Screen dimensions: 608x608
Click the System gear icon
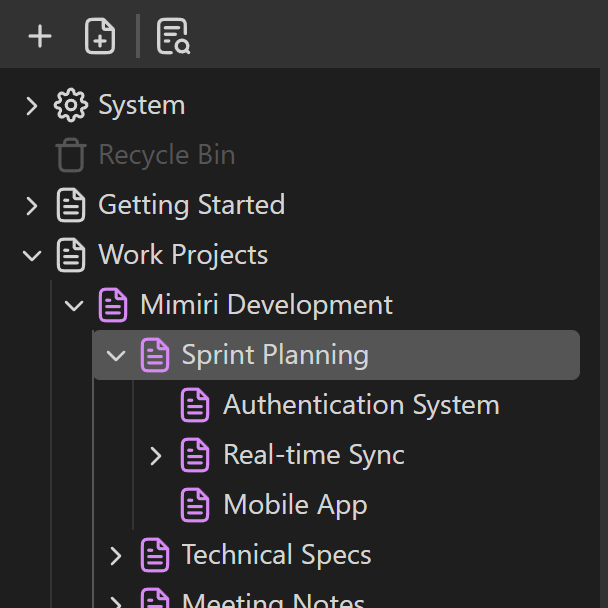click(71, 105)
